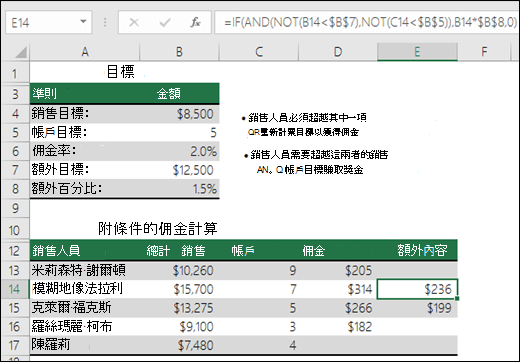
Task: Select row 3 header
Action: pyautogui.click(x=15, y=94)
